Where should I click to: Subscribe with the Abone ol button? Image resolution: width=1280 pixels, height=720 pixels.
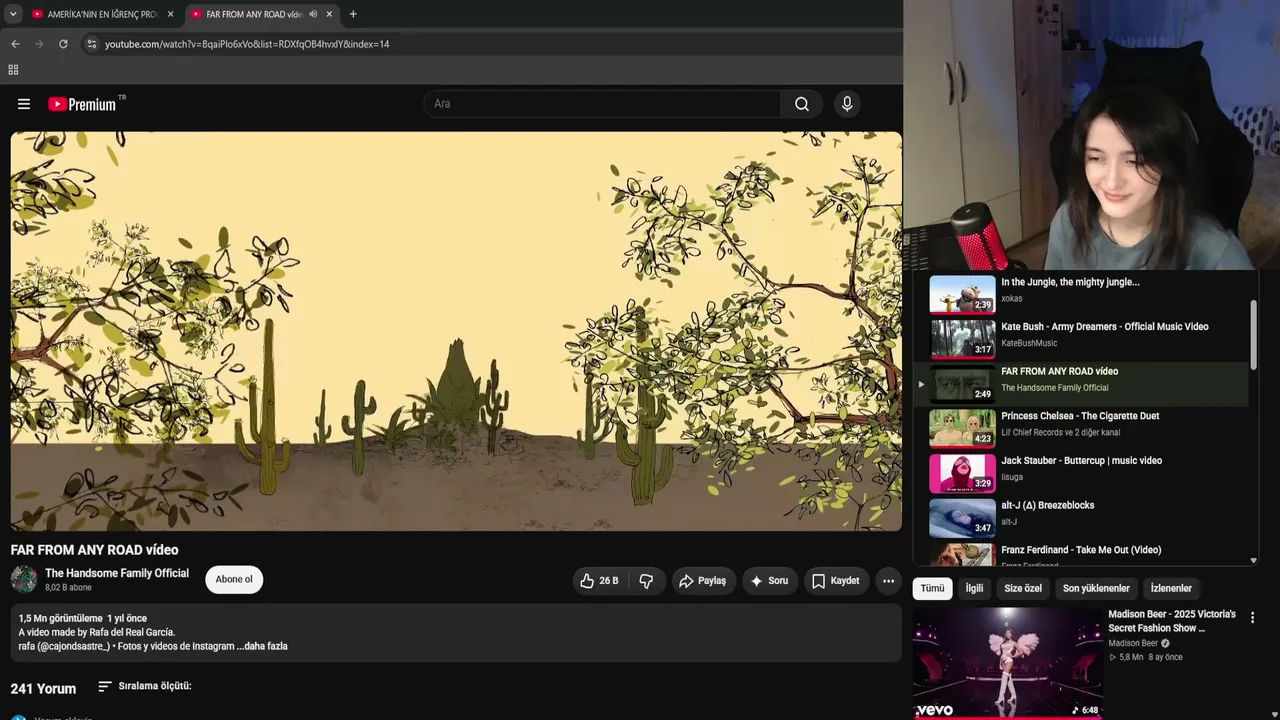(x=234, y=580)
